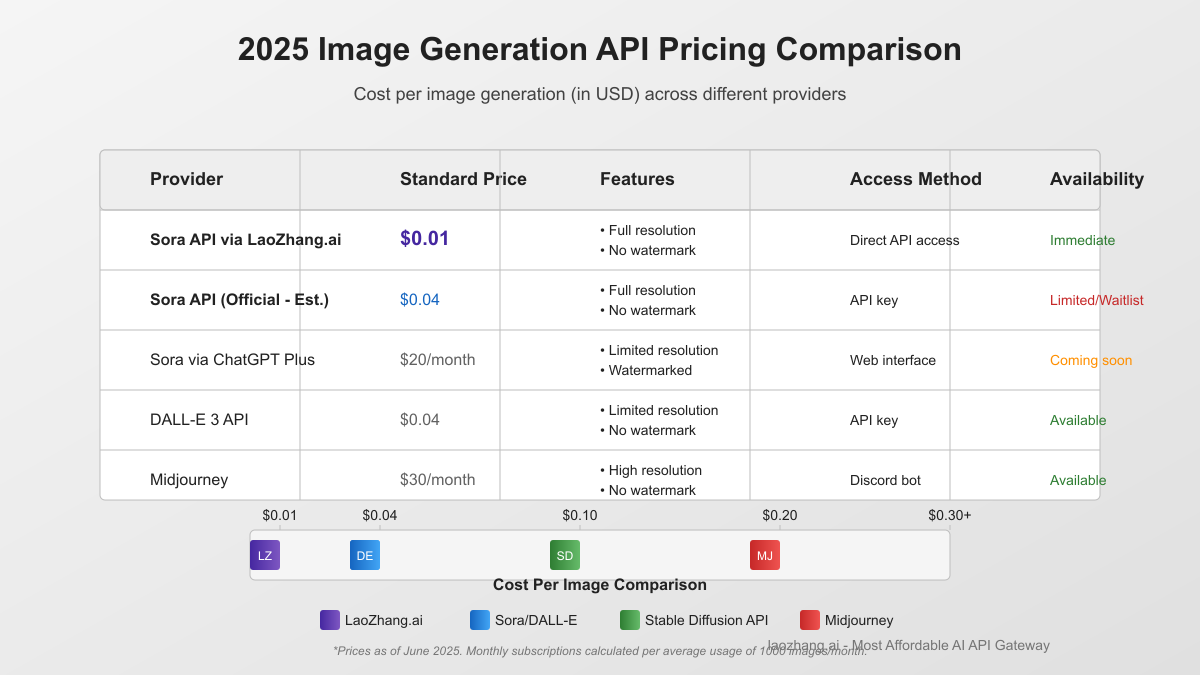Click the $0.10 axis label on the scale
The width and height of the screenshot is (1200, 675).
581,515
